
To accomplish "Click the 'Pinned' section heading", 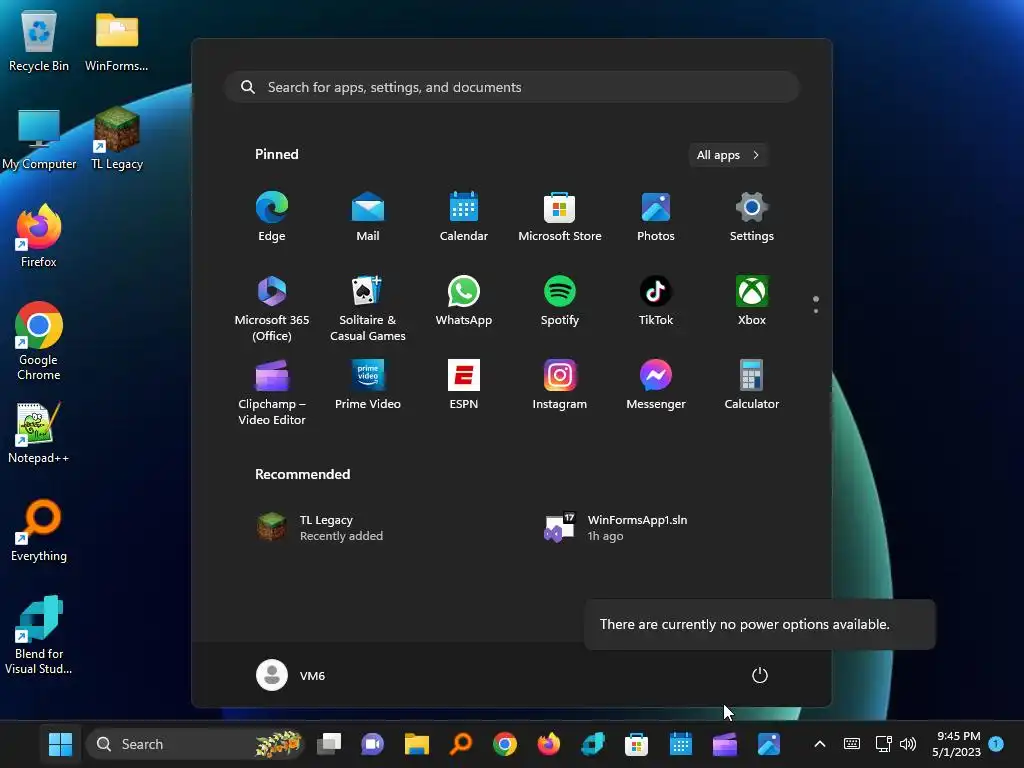I will pos(276,154).
